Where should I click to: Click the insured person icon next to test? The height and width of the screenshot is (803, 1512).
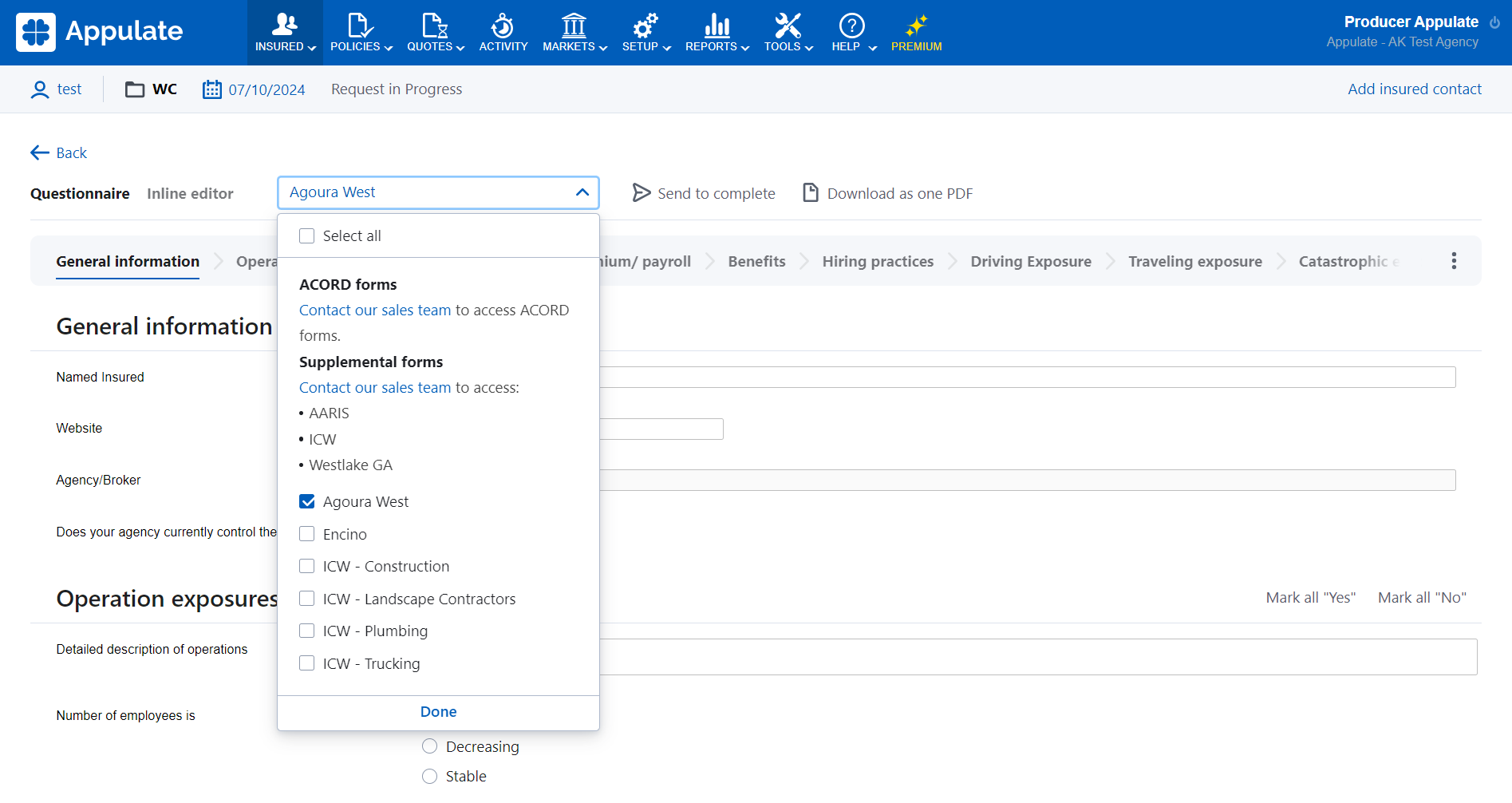point(40,89)
